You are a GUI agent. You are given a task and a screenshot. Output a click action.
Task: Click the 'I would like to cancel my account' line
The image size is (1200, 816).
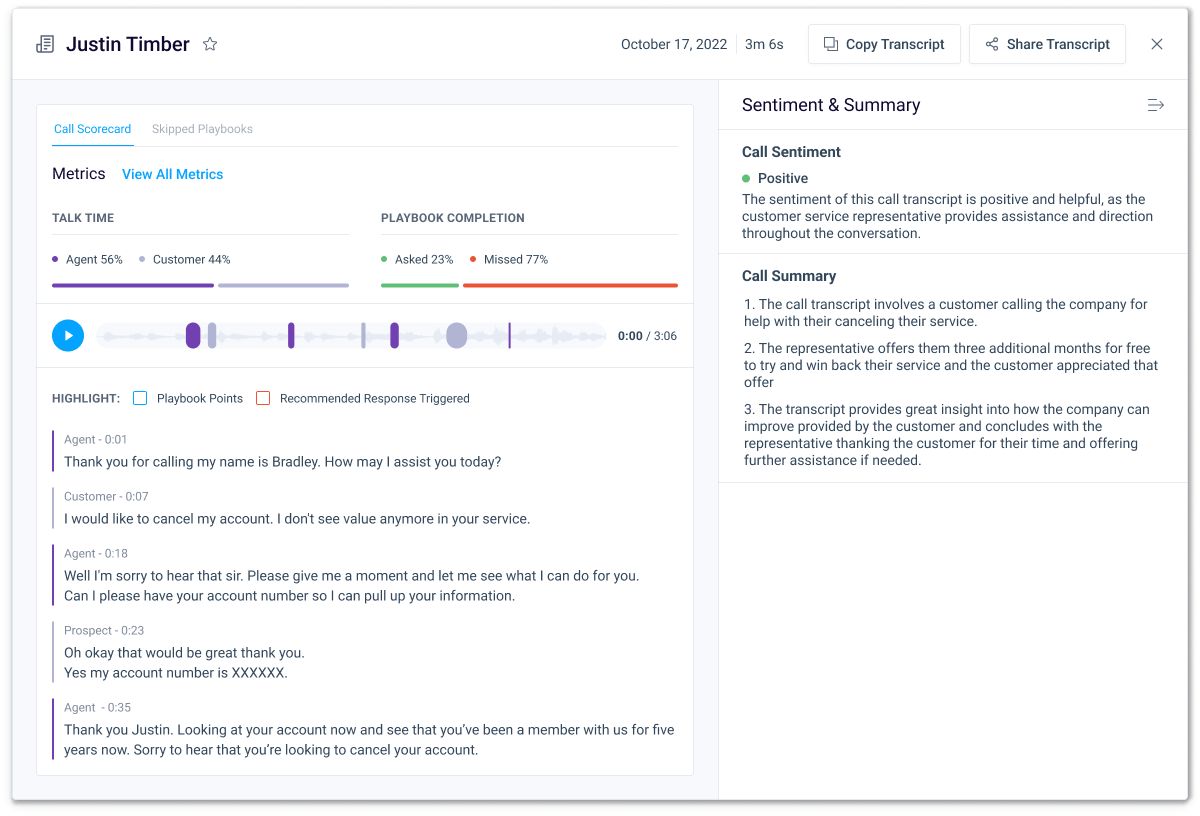(297, 519)
